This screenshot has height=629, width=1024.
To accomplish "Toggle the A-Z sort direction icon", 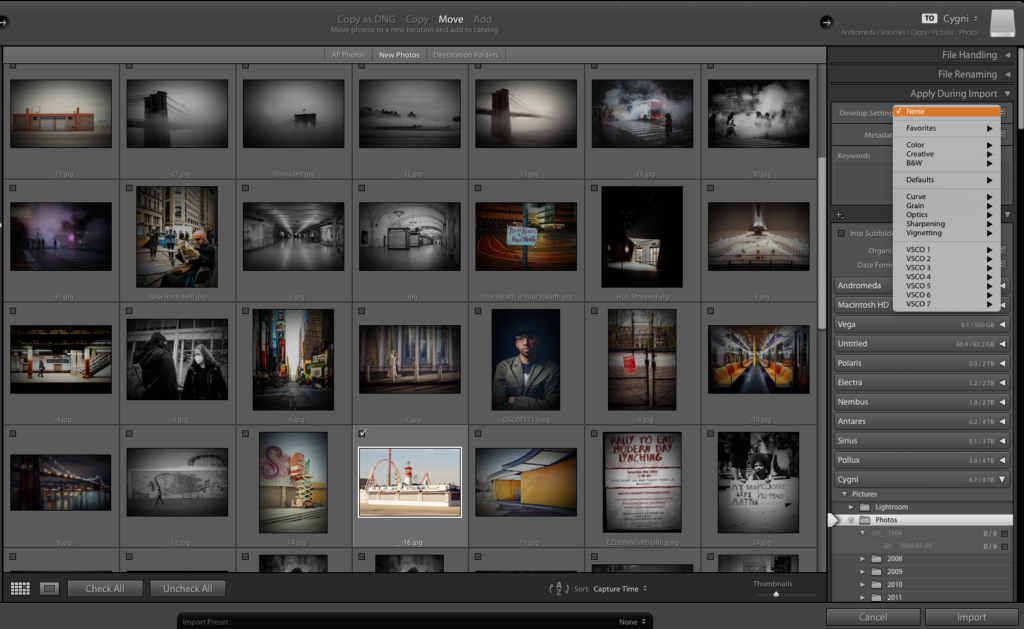I will [x=558, y=589].
